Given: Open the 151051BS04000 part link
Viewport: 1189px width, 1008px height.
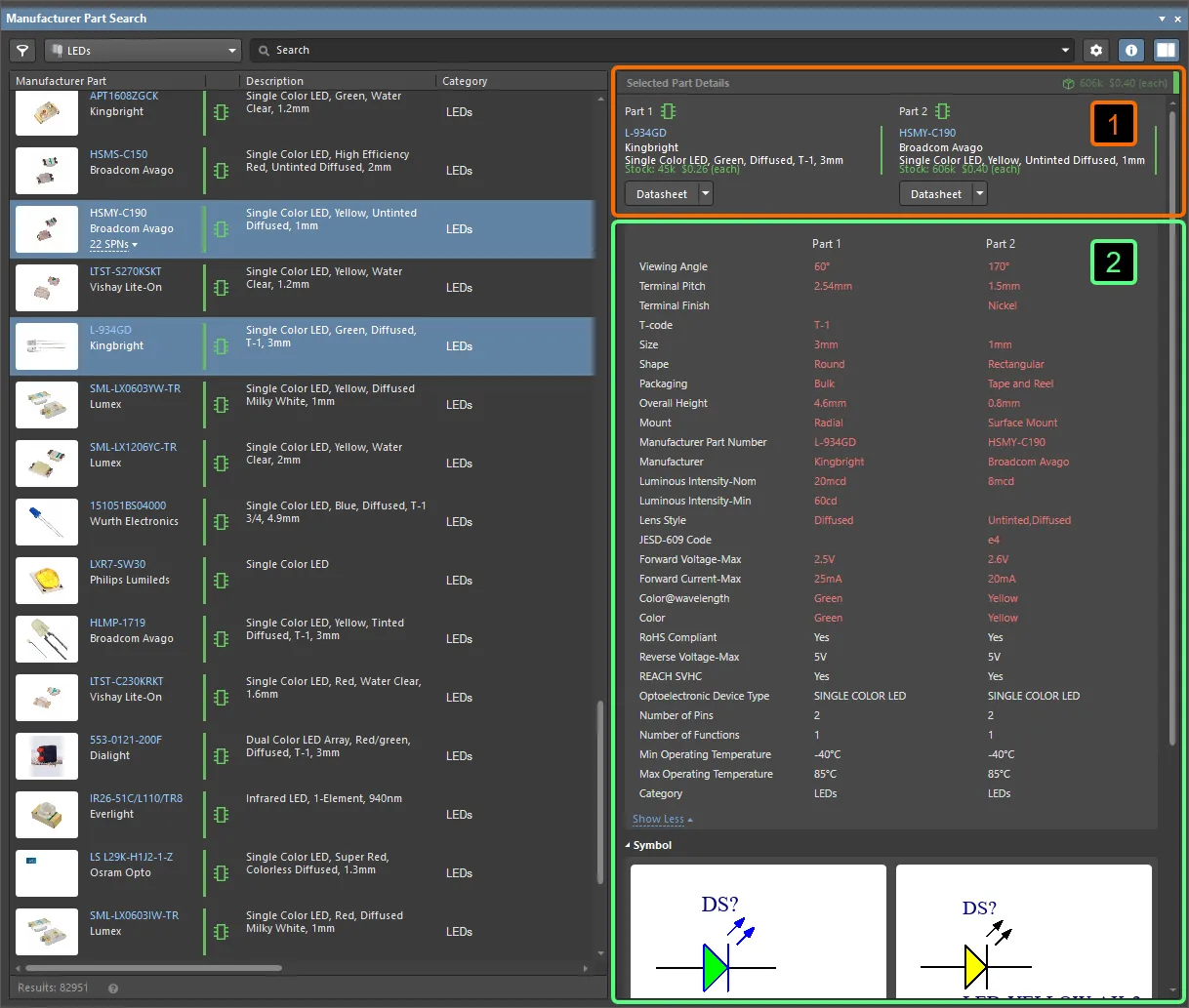Looking at the screenshot, I should pos(128,505).
